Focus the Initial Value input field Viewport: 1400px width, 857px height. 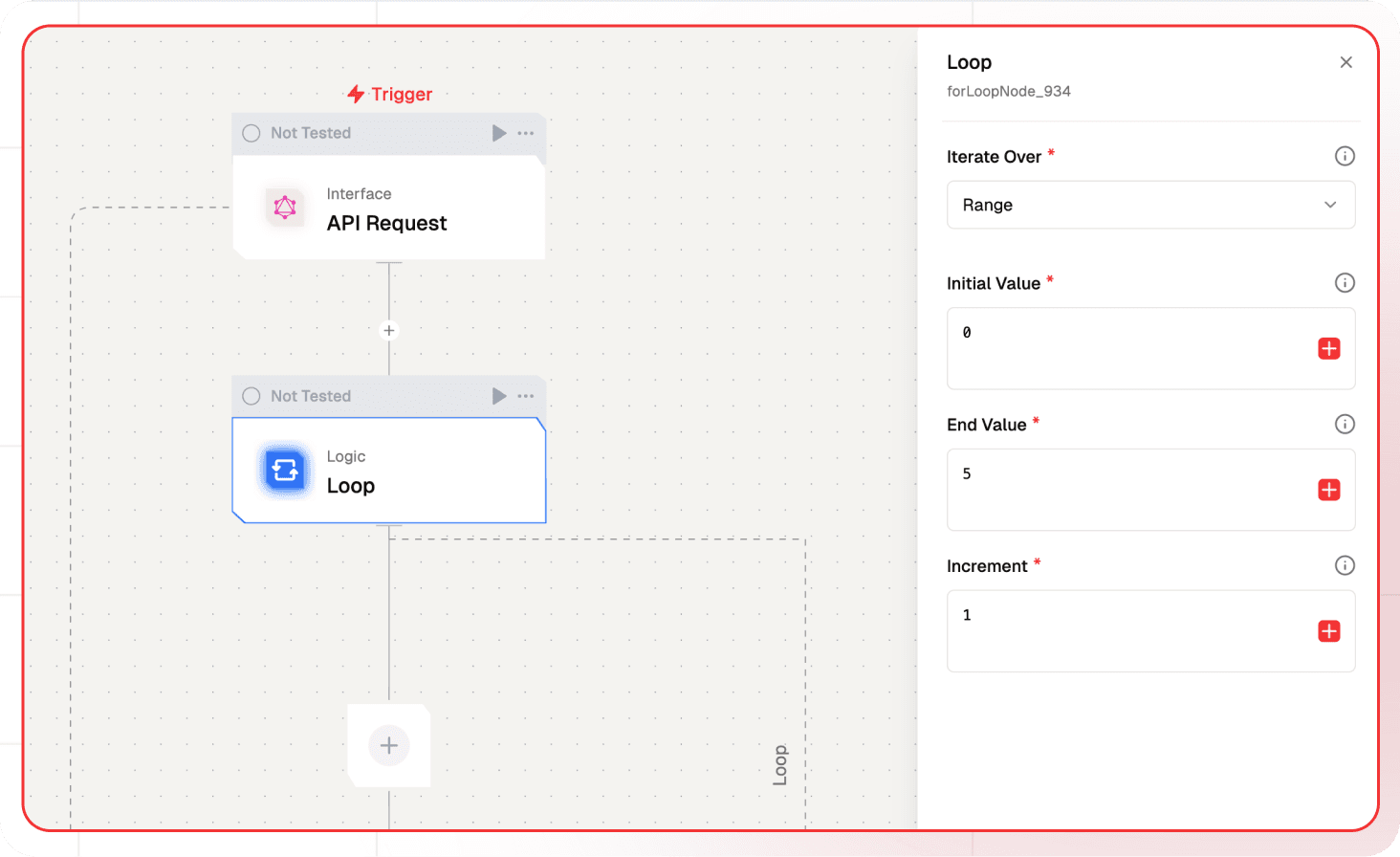point(1150,348)
